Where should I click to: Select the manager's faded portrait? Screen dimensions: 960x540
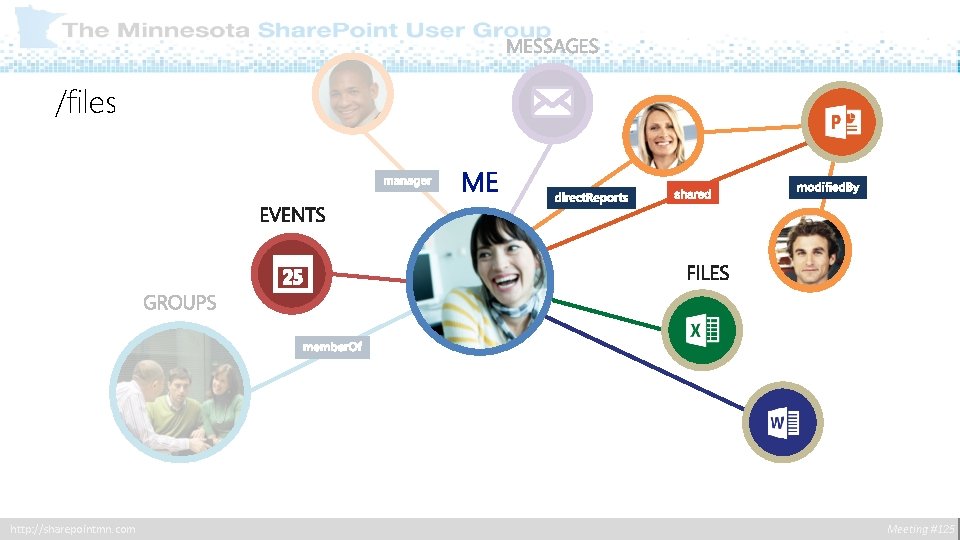click(x=353, y=94)
